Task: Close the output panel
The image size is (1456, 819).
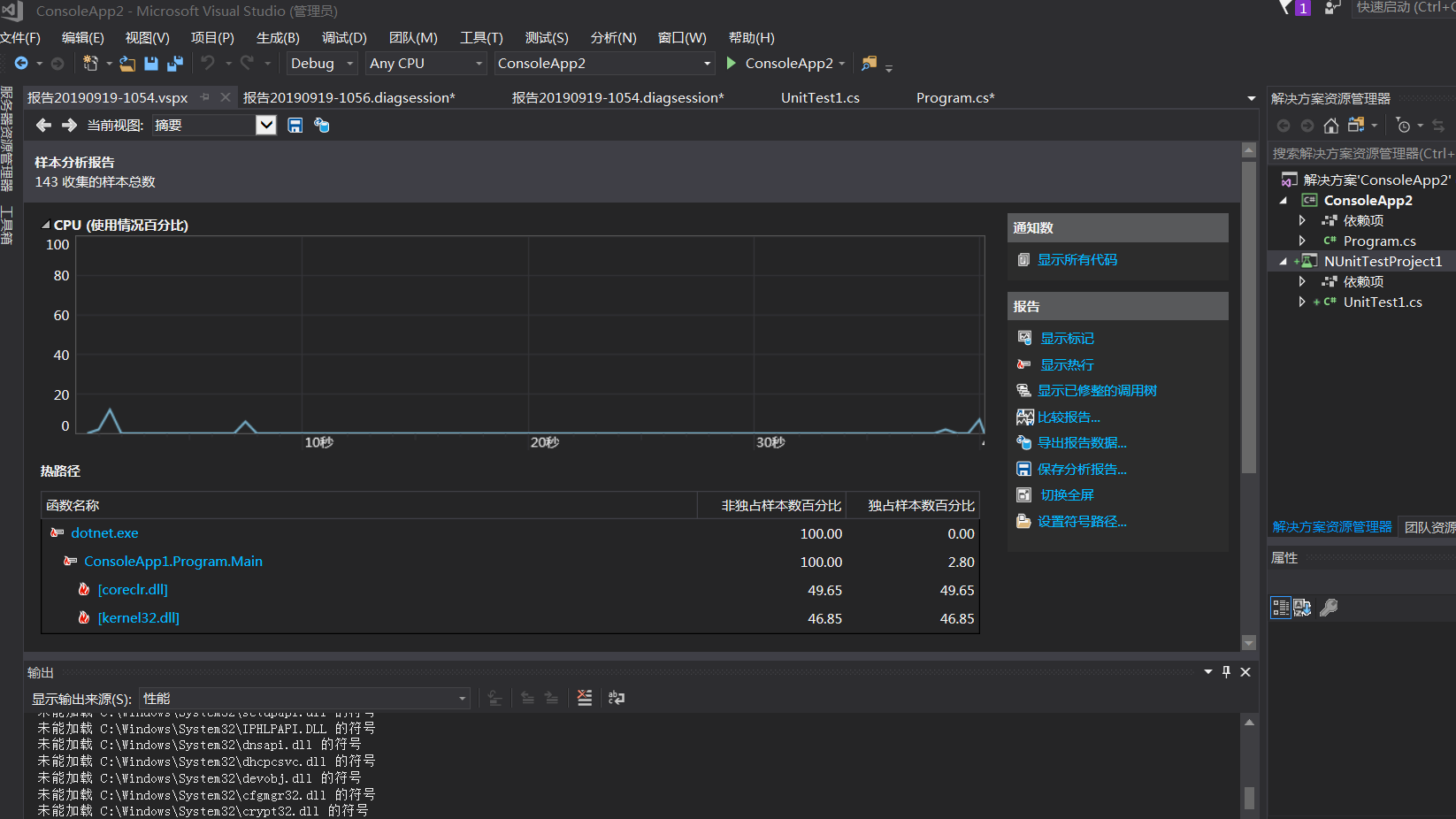Action: click(x=1245, y=672)
